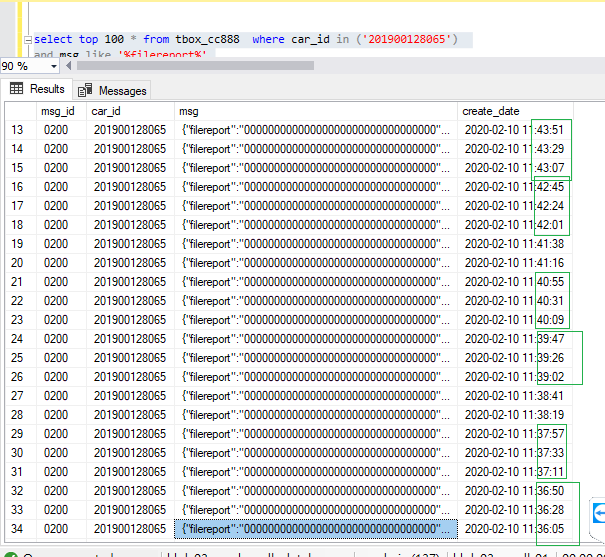This screenshot has height=557, width=605.
Task: Click the blue arrow icon on right edge
Action: pyautogui.click(x=599, y=513)
